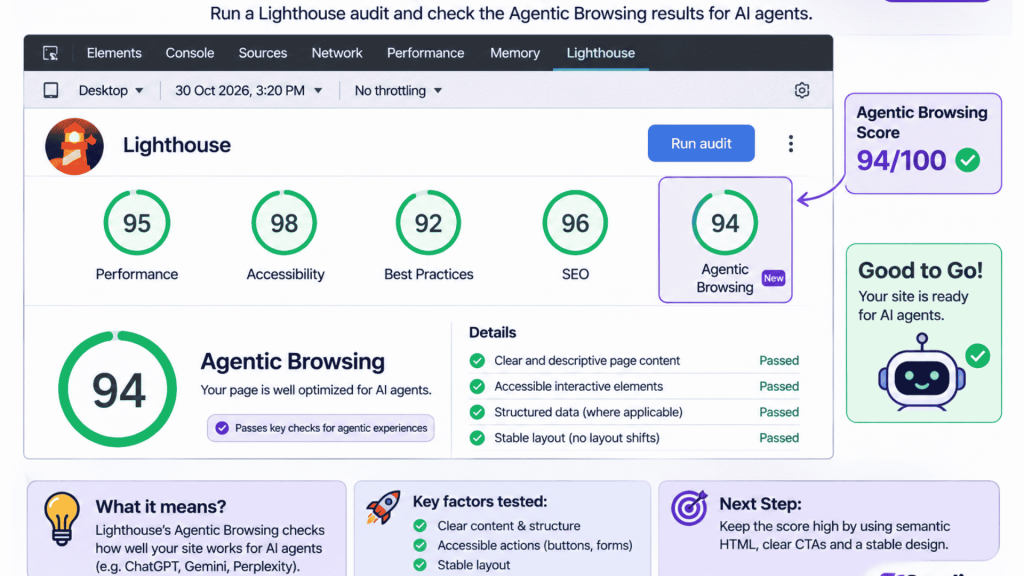Screen dimensions: 1024x576
Task: Click the Best Practices score gauge 92
Action: [428, 223]
